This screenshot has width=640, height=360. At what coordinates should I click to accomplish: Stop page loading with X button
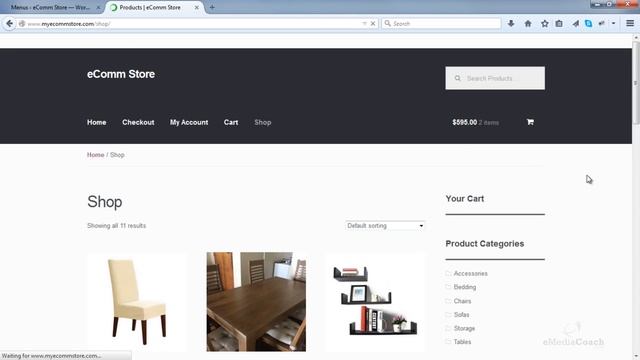[373, 24]
